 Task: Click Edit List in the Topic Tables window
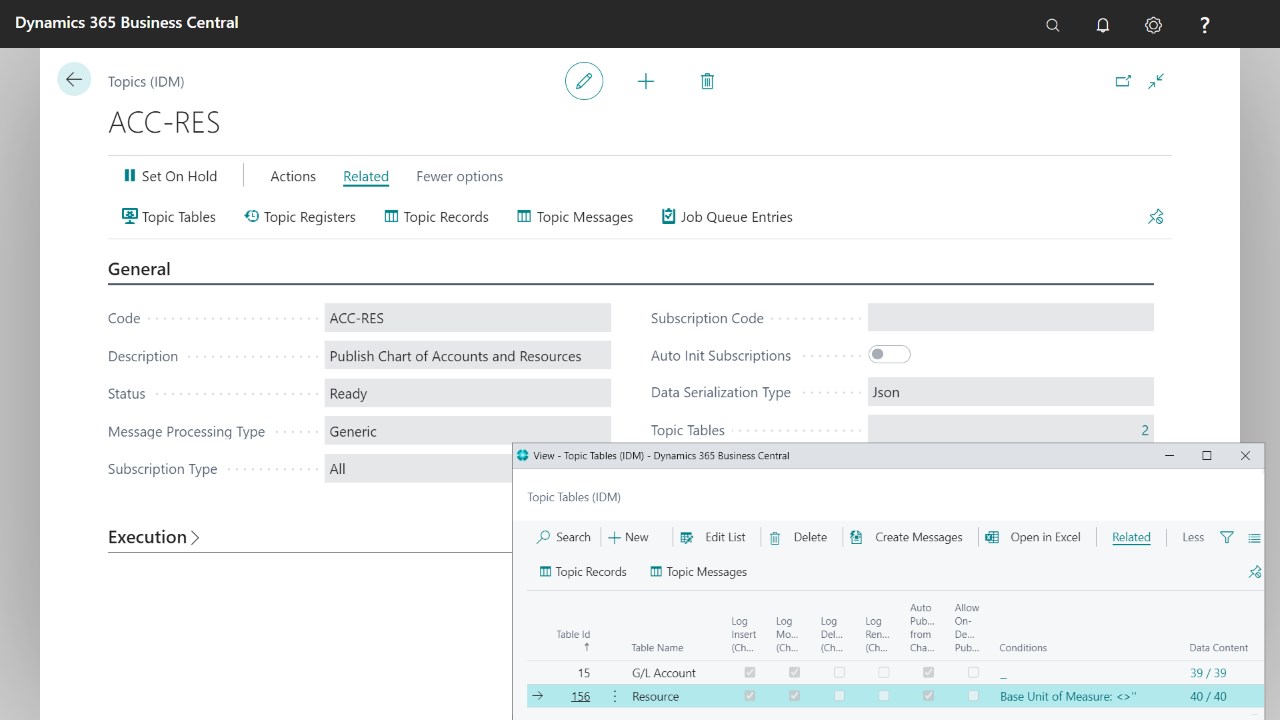point(713,537)
